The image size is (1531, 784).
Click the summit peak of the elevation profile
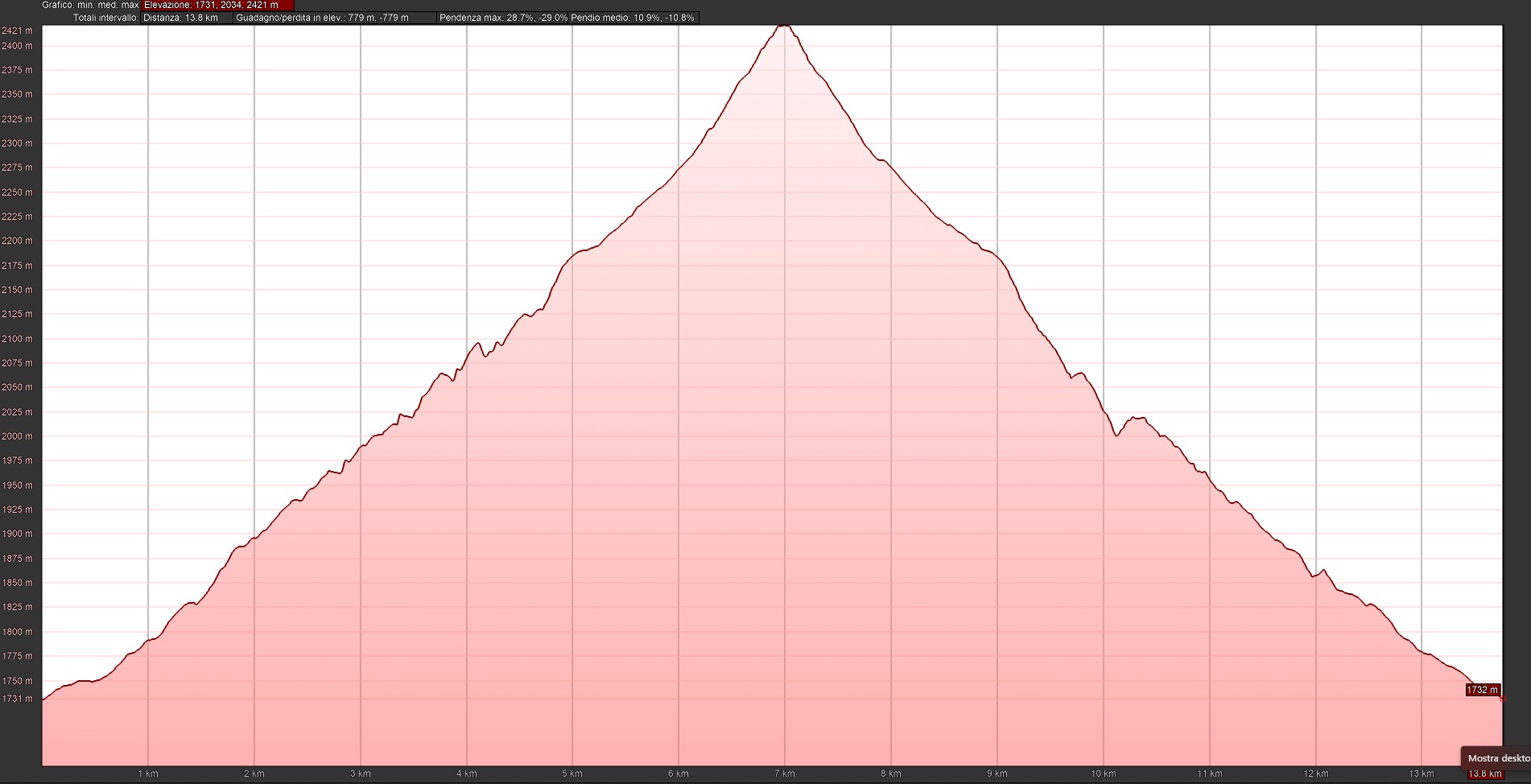(x=785, y=26)
